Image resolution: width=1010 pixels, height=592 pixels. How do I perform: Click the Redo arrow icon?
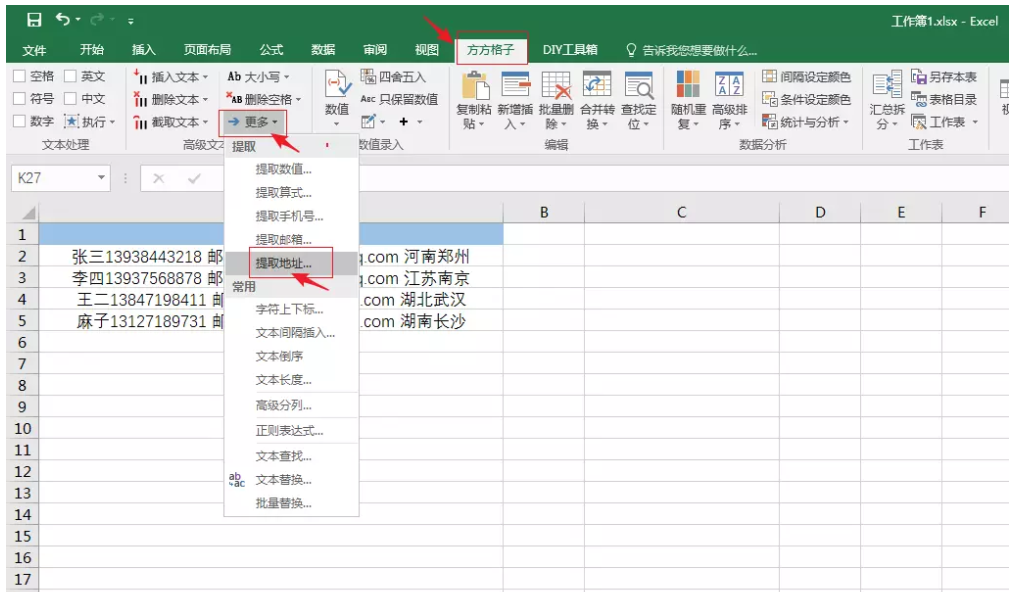(x=97, y=20)
